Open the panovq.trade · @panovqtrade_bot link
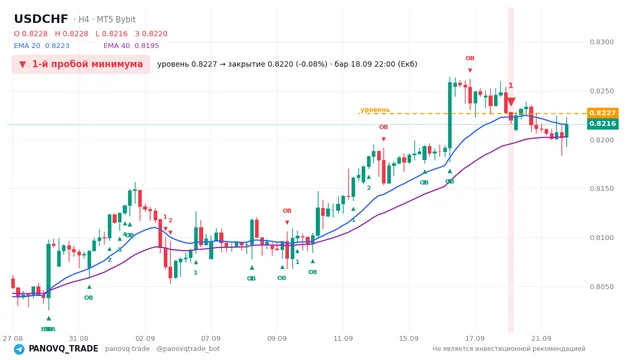This screenshot has height=360, width=640. click(x=162, y=349)
